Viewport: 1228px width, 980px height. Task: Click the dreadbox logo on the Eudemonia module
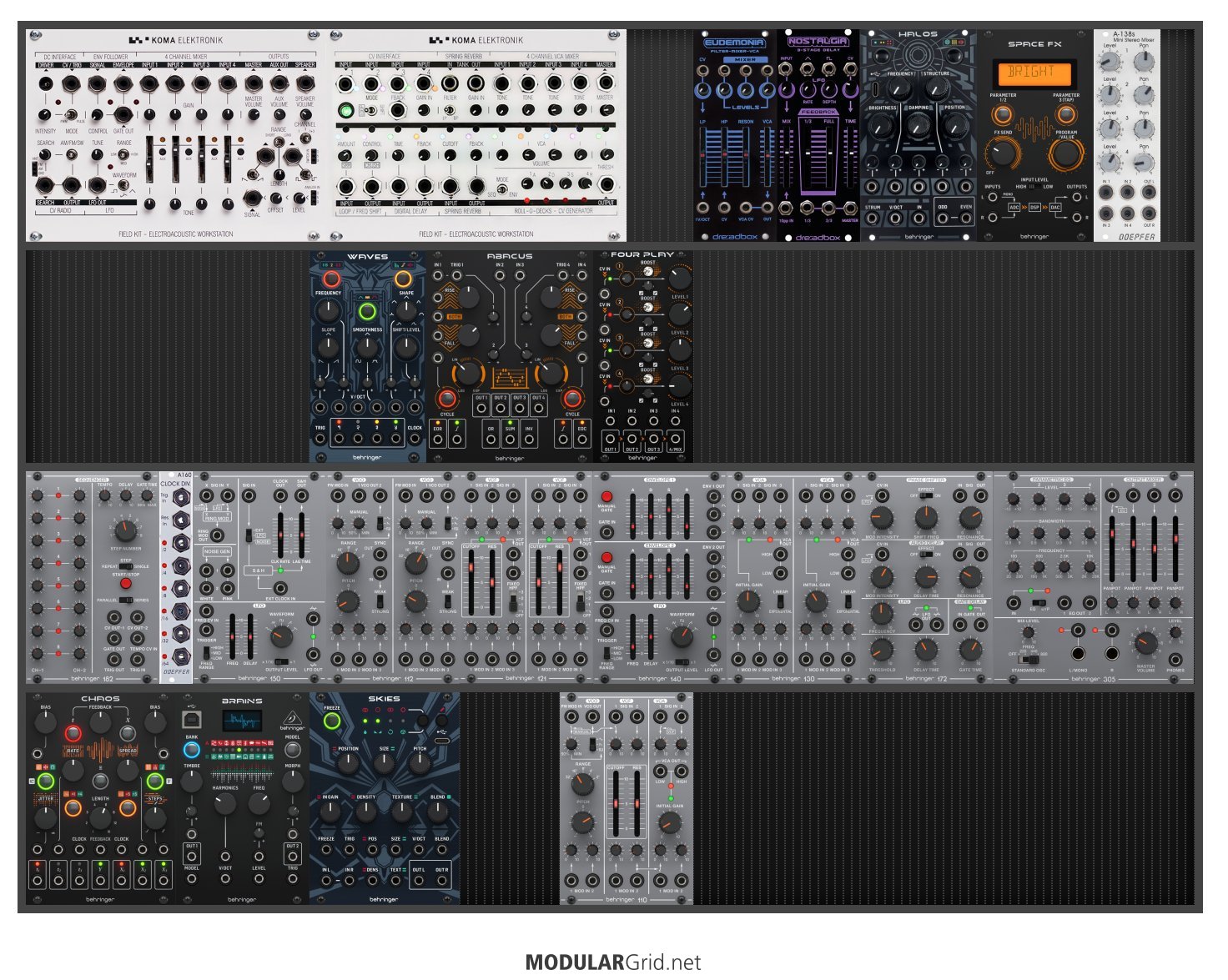735,236
